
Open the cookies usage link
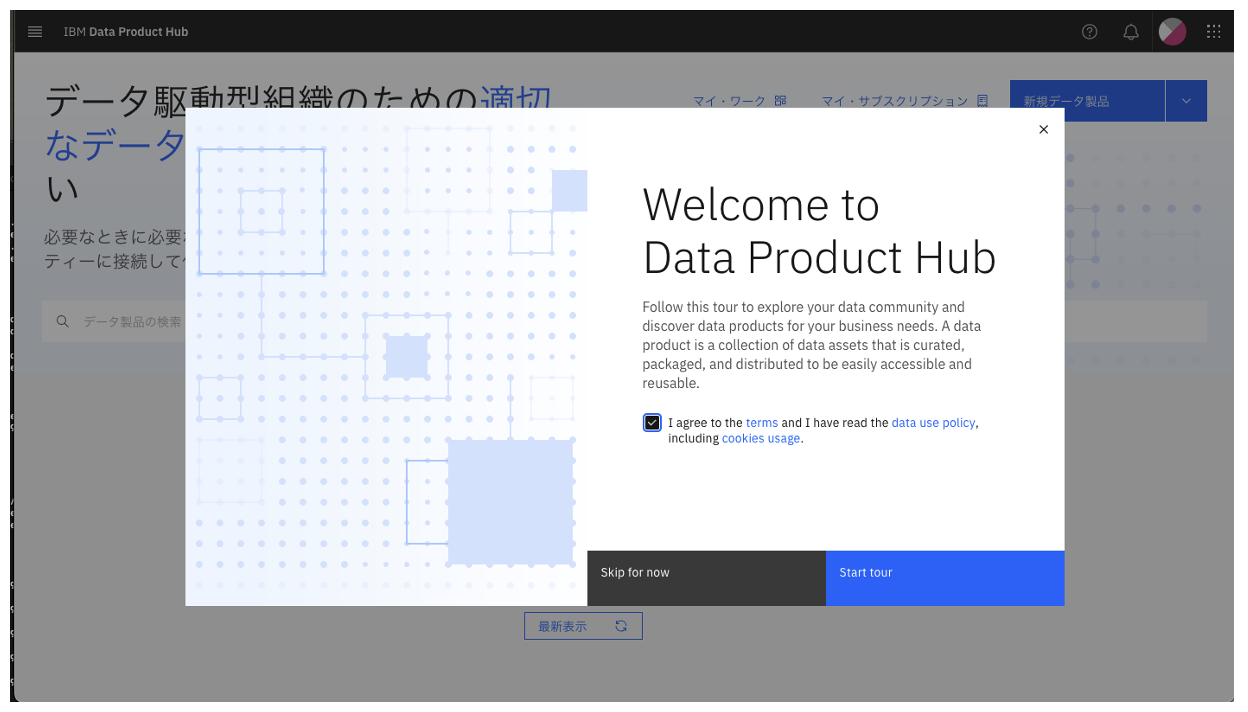click(x=761, y=438)
